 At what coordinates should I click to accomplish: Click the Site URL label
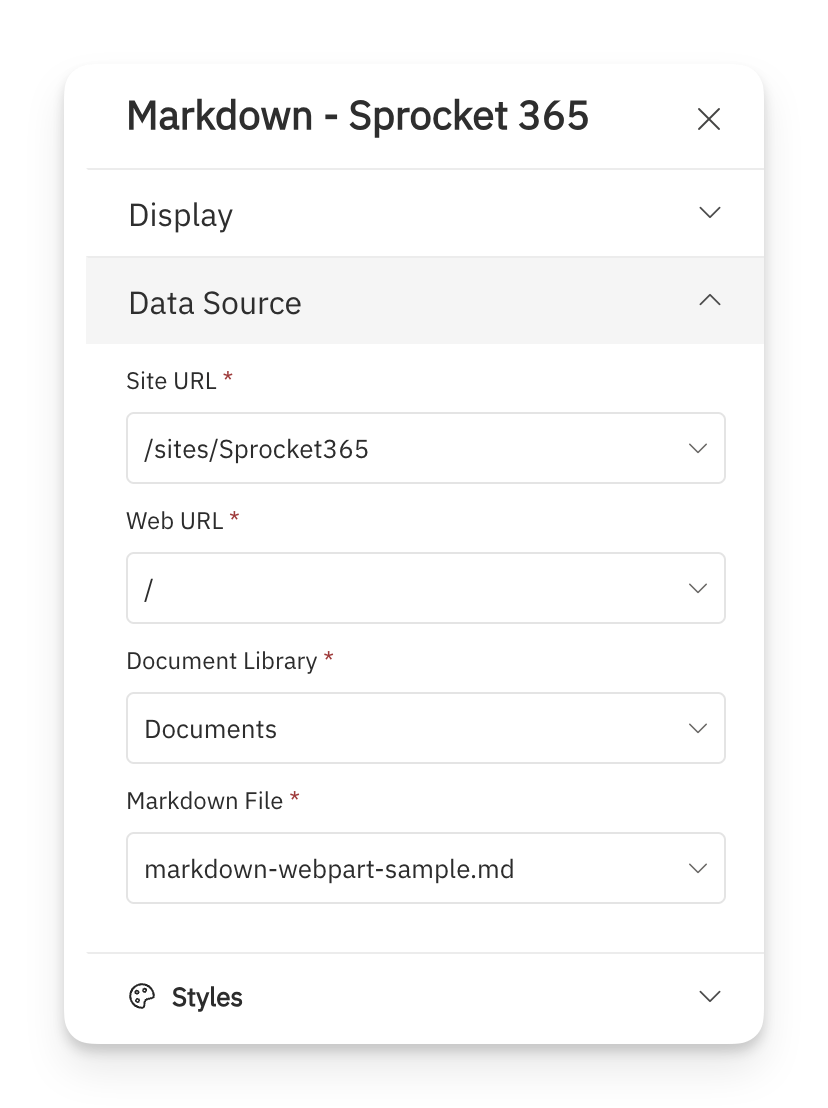(172, 381)
